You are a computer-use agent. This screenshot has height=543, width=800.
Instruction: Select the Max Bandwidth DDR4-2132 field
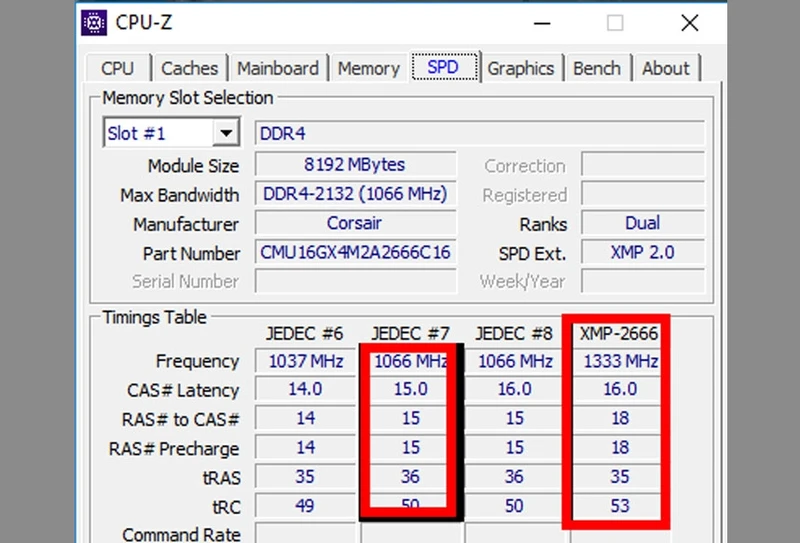point(356,193)
